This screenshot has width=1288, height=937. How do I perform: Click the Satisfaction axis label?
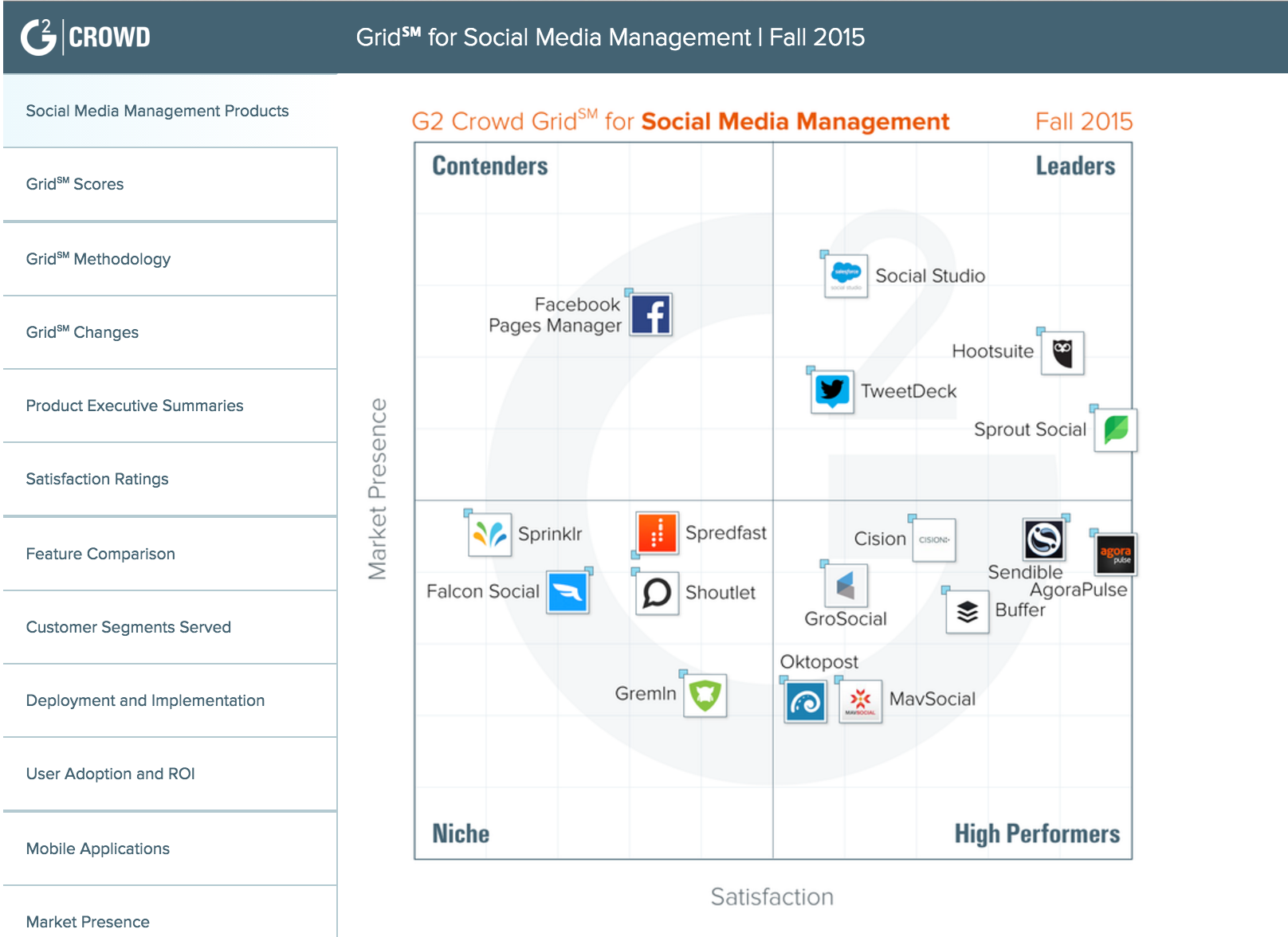pos(772,897)
